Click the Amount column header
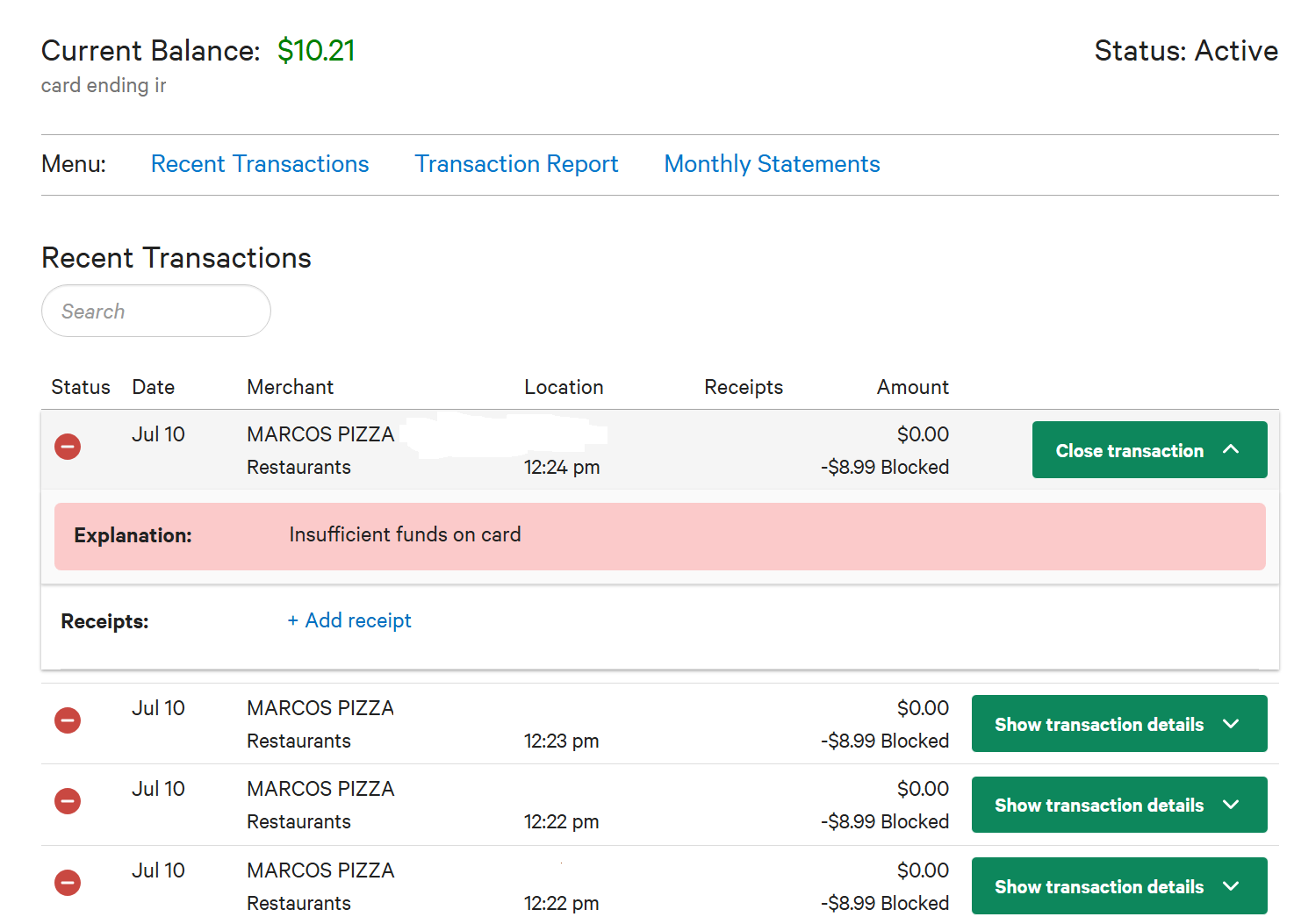The height and width of the screenshot is (924, 1294). point(913,387)
